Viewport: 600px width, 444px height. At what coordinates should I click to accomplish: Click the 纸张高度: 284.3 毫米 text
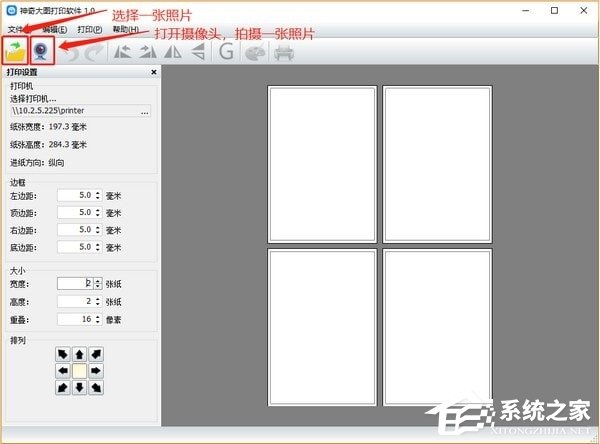tap(48, 145)
